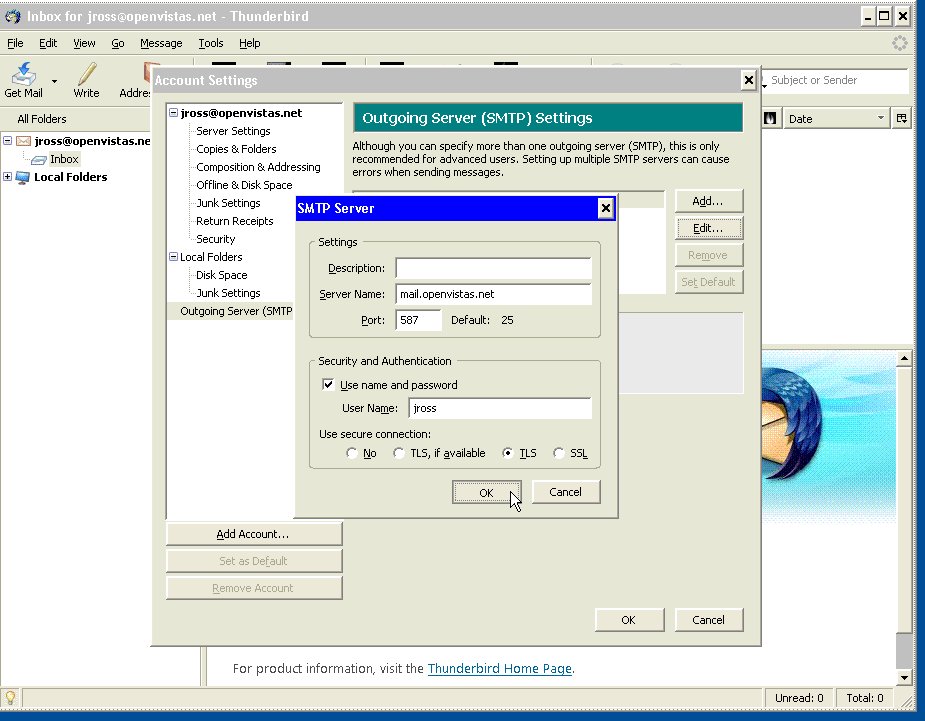
Task: Open the Edit menu
Action: 48,43
